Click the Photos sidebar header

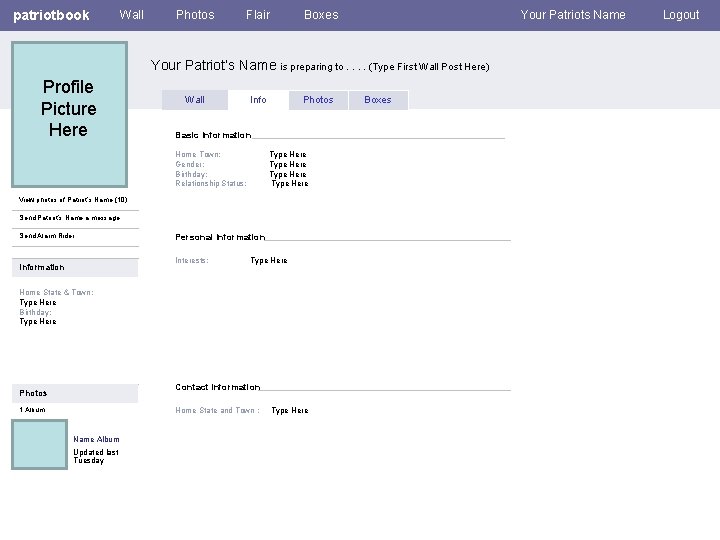[x=75, y=393]
